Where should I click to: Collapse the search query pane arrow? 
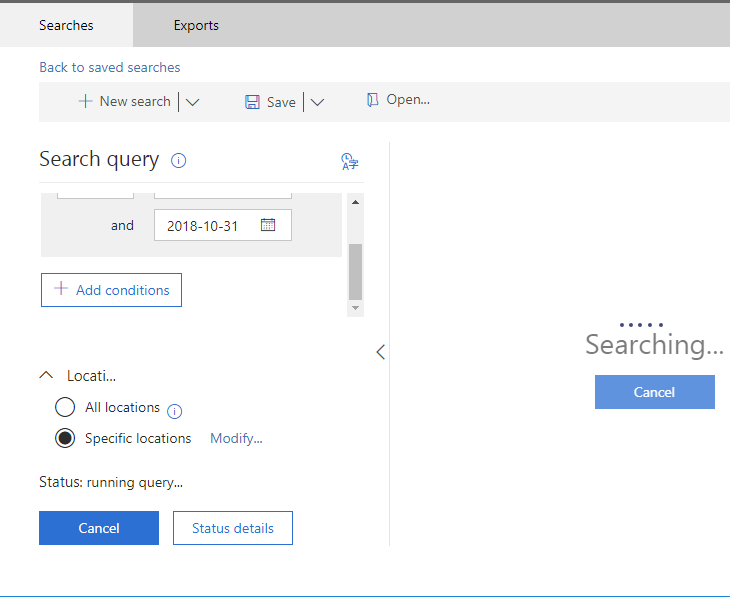(380, 352)
